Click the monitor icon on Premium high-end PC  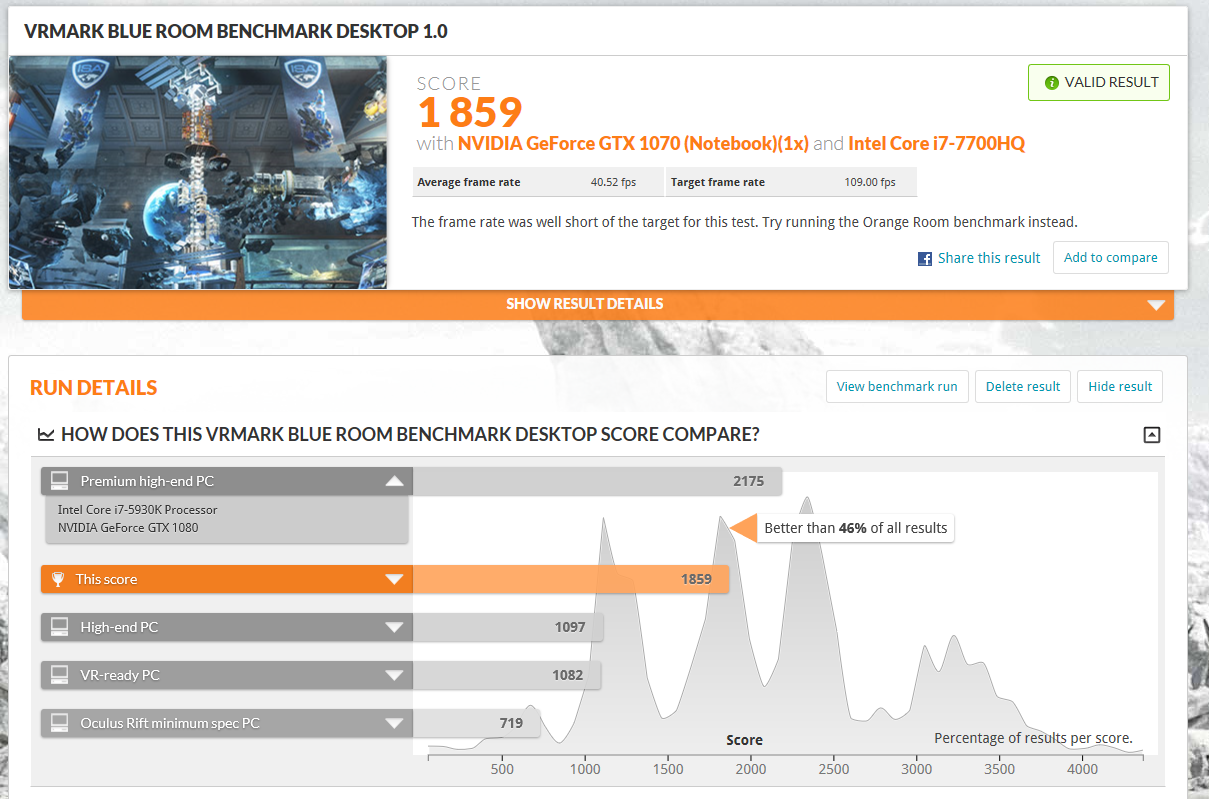tap(61, 481)
